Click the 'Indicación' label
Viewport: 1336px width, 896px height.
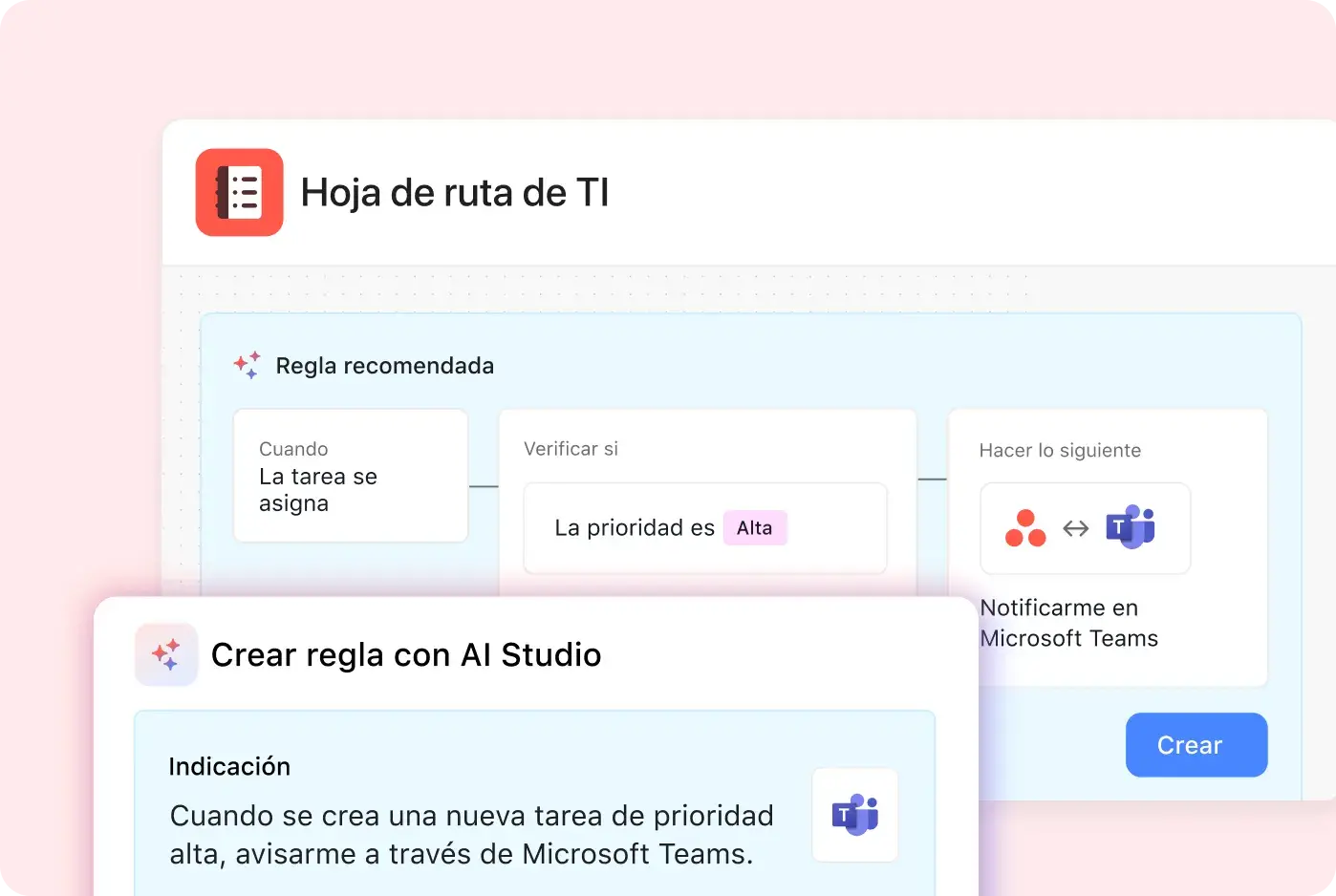[x=229, y=767]
